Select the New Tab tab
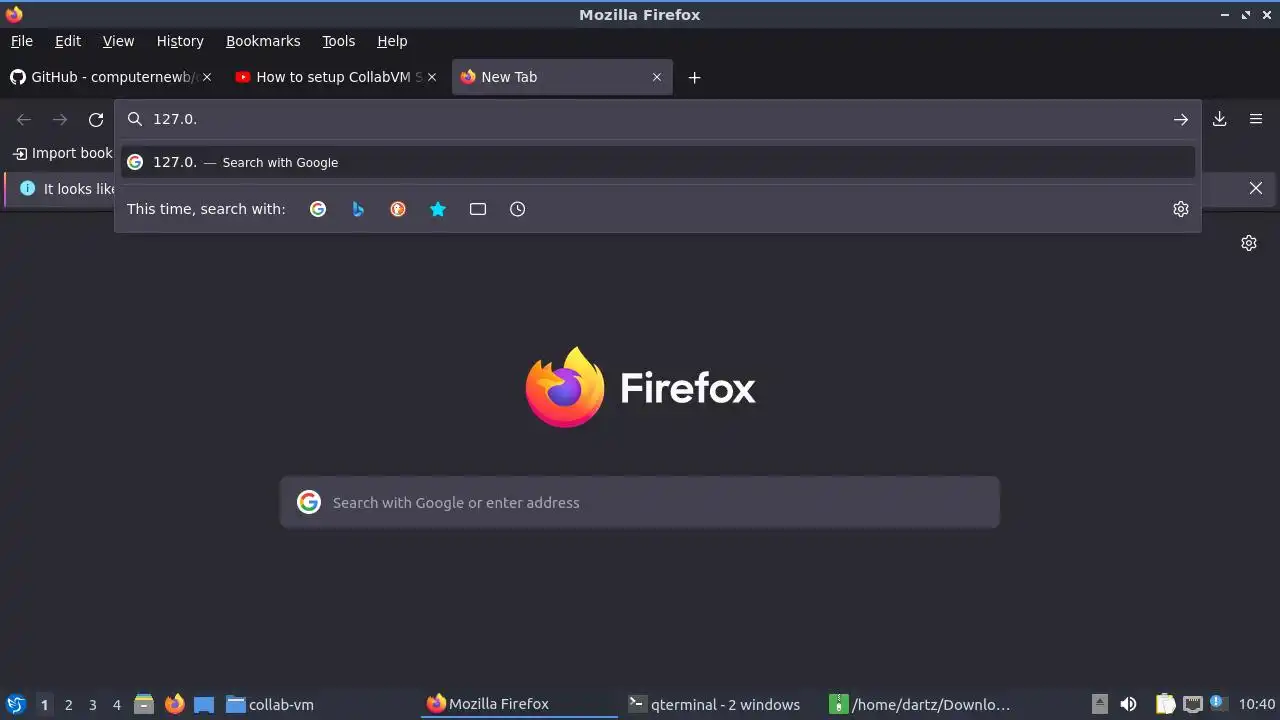The width and height of the screenshot is (1280, 720). tap(562, 77)
